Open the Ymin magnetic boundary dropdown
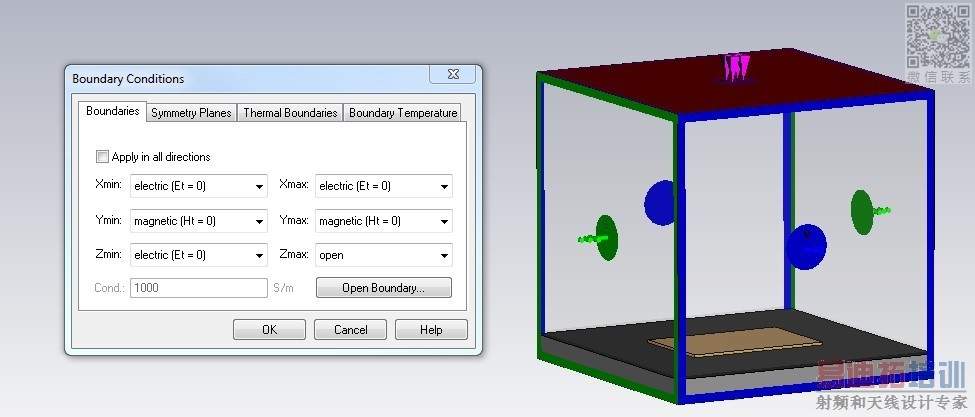The height and width of the screenshot is (417, 975). [198, 221]
